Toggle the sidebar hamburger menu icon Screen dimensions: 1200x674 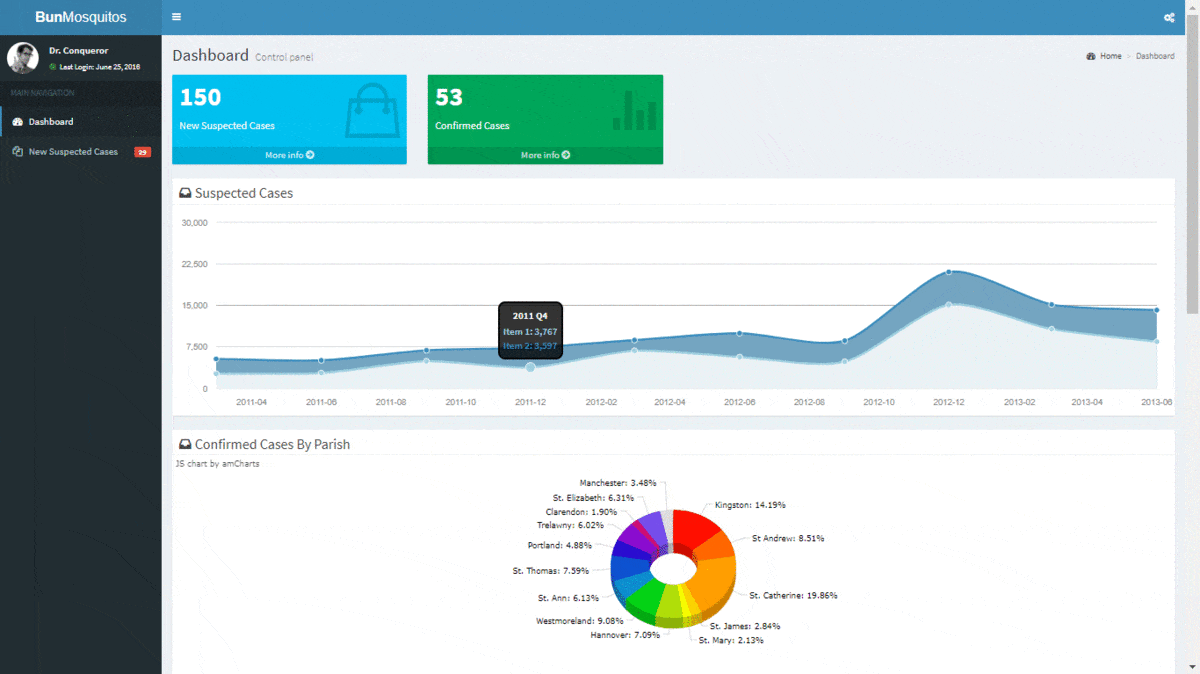(x=176, y=17)
